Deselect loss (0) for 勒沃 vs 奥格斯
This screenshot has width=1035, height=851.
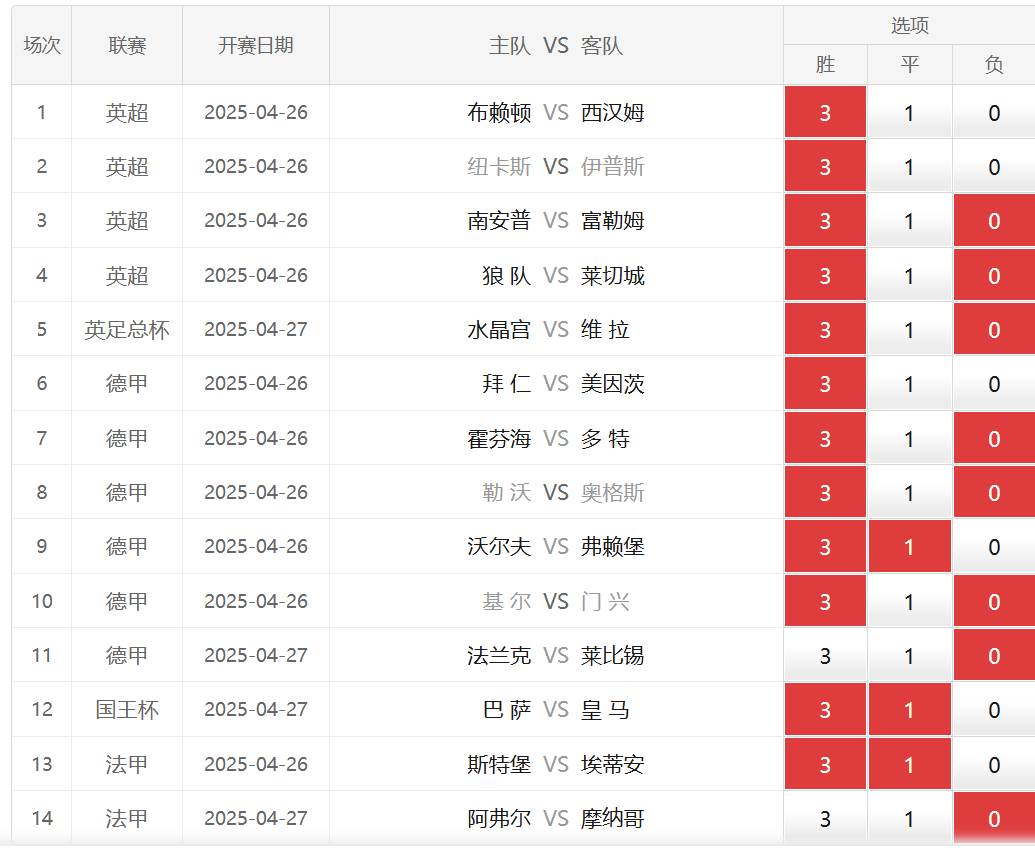click(993, 493)
